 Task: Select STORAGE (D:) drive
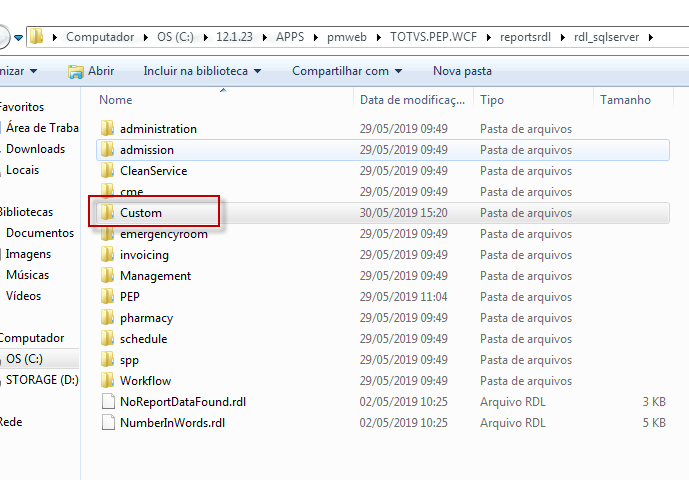(x=42, y=380)
